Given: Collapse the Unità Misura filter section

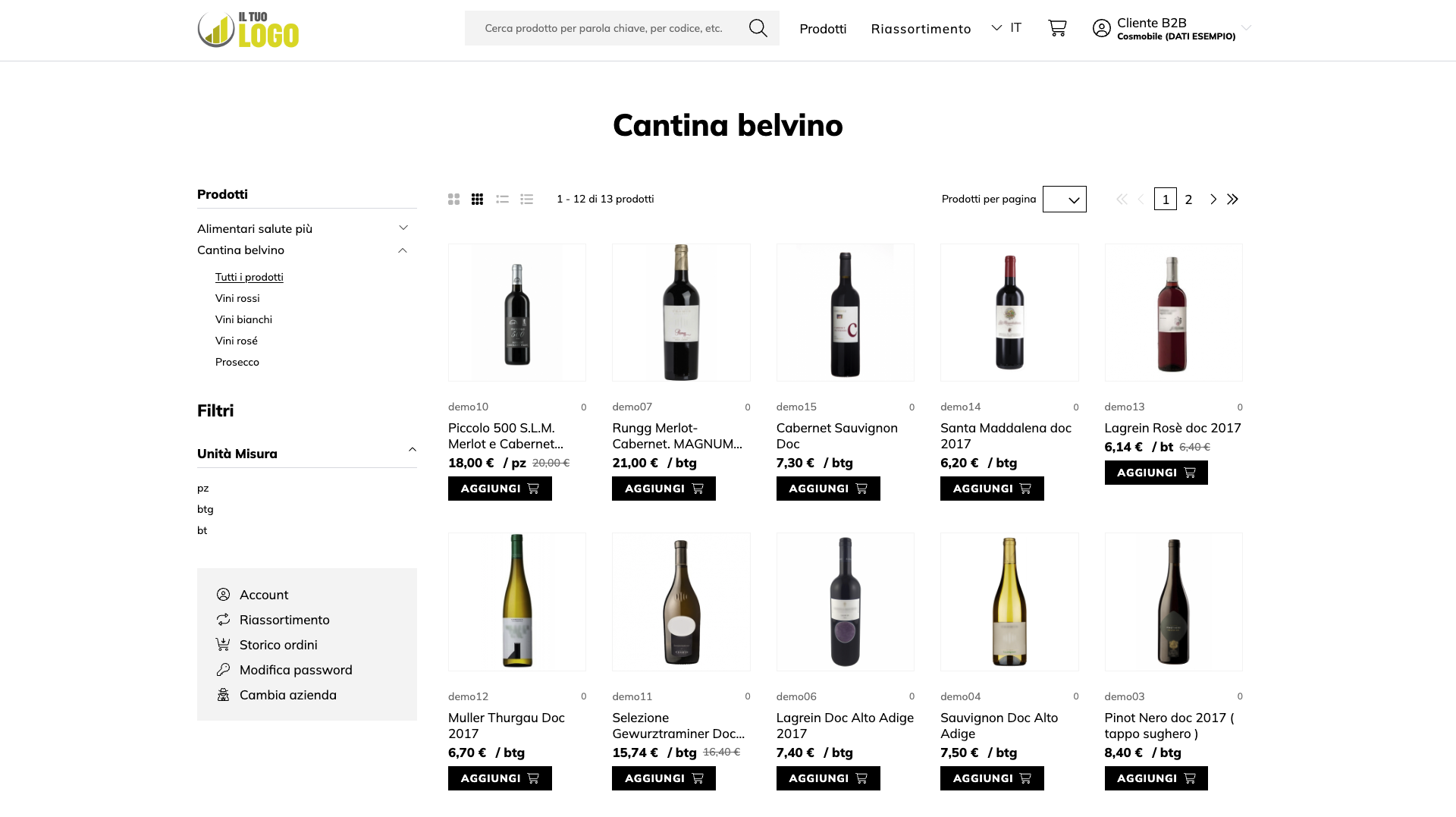Looking at the screenshot, I should (413, 450).
